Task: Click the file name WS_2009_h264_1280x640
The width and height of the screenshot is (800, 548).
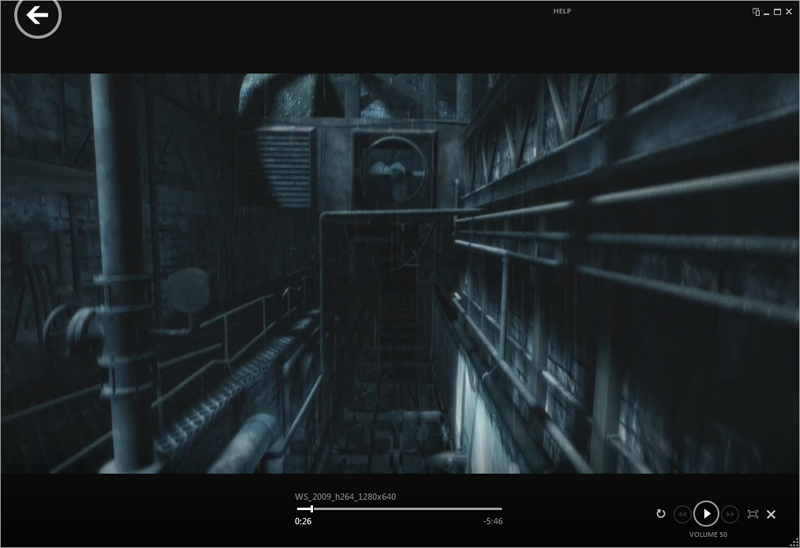Action: (x=345, y=496)
